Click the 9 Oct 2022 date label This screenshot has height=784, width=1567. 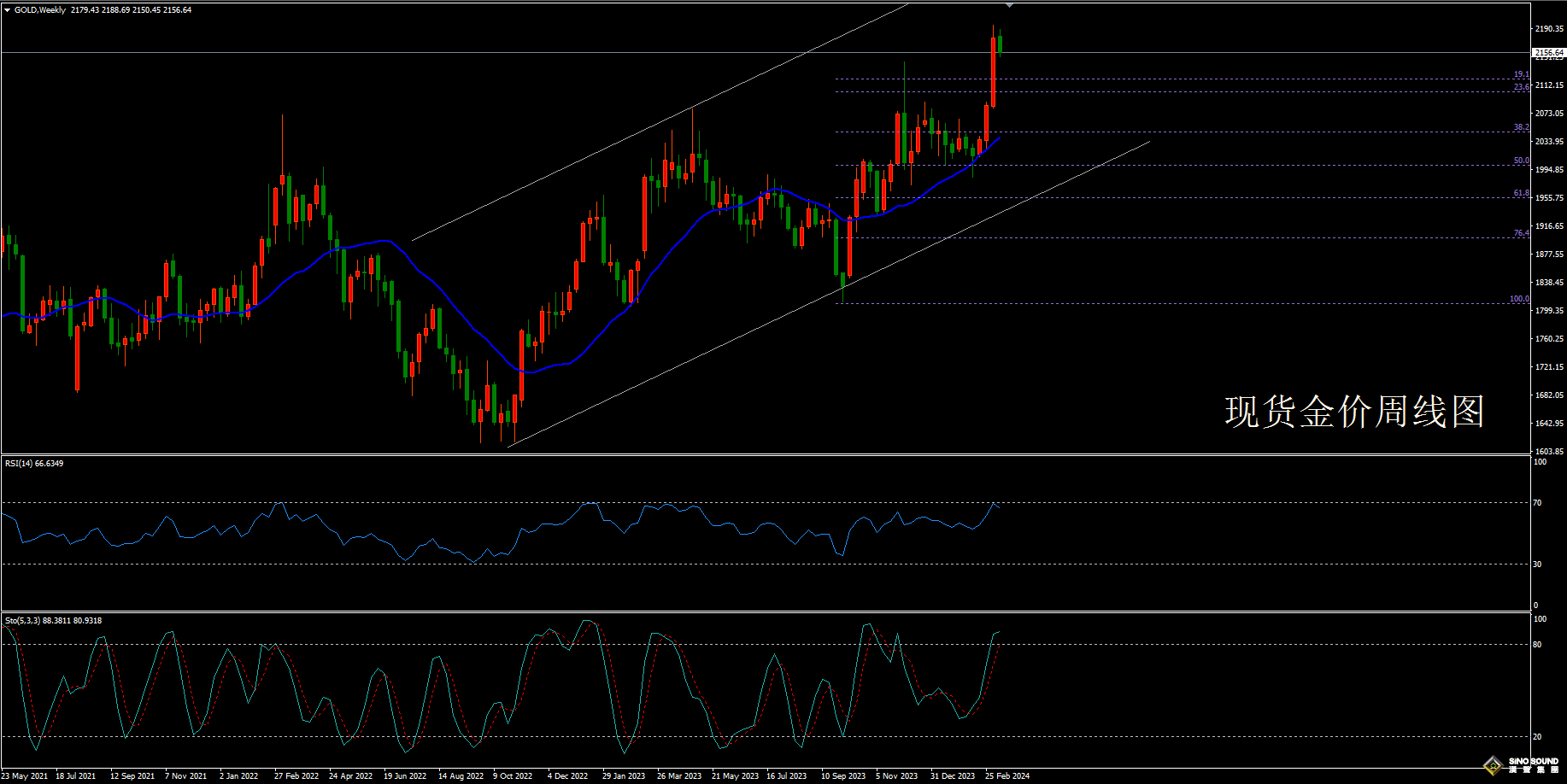(513, 776)
